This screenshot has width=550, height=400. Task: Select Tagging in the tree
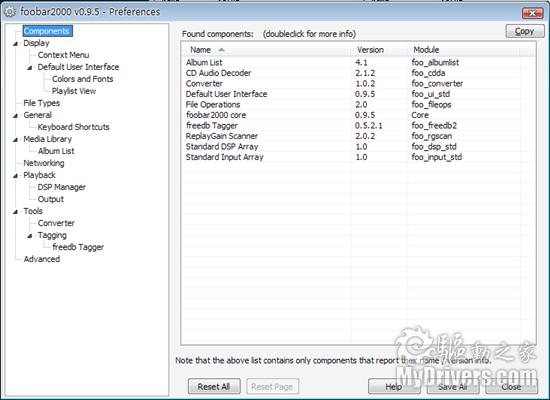click(52, 235)
